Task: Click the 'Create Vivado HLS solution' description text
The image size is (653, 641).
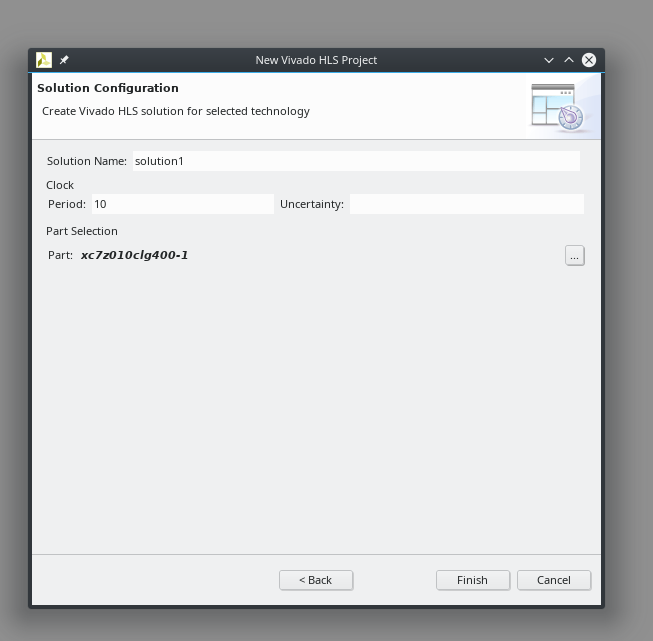Action: point(176,111)
